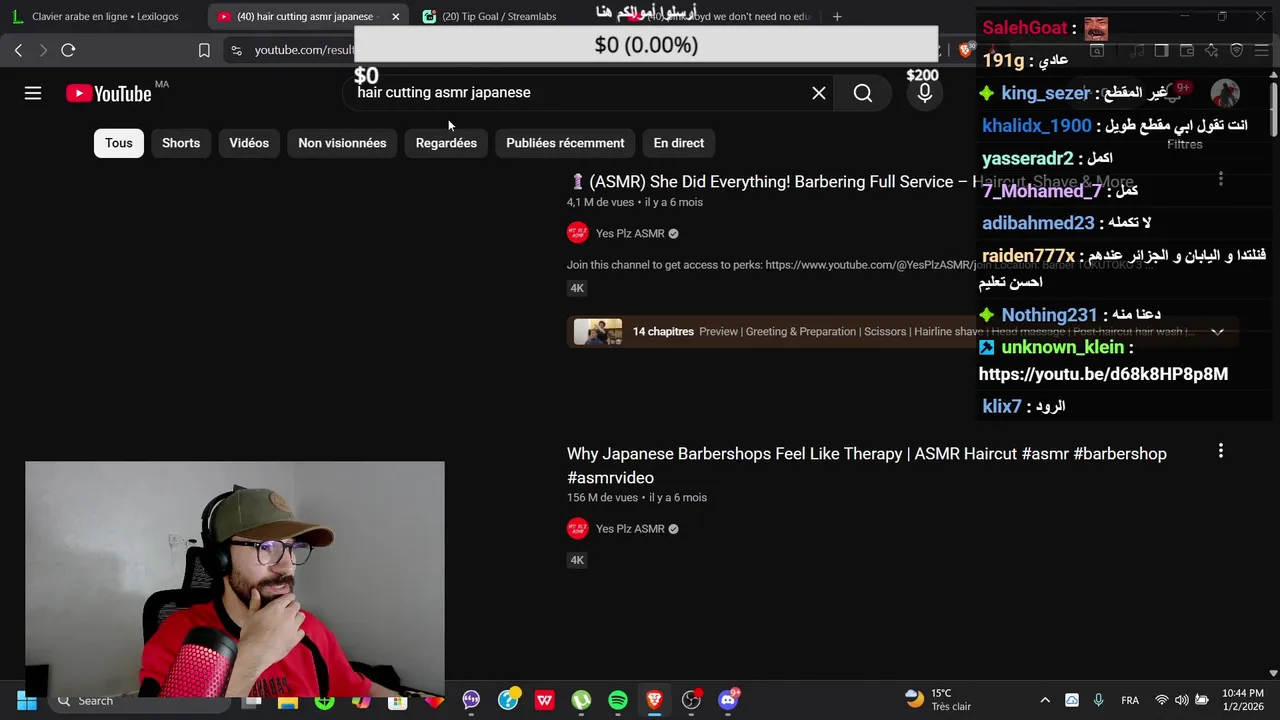This screenshot has width=1280, height=720.
Task: Click youtu.be/d68k8HP8p8M link in chat
Action: pos(1103,373)
